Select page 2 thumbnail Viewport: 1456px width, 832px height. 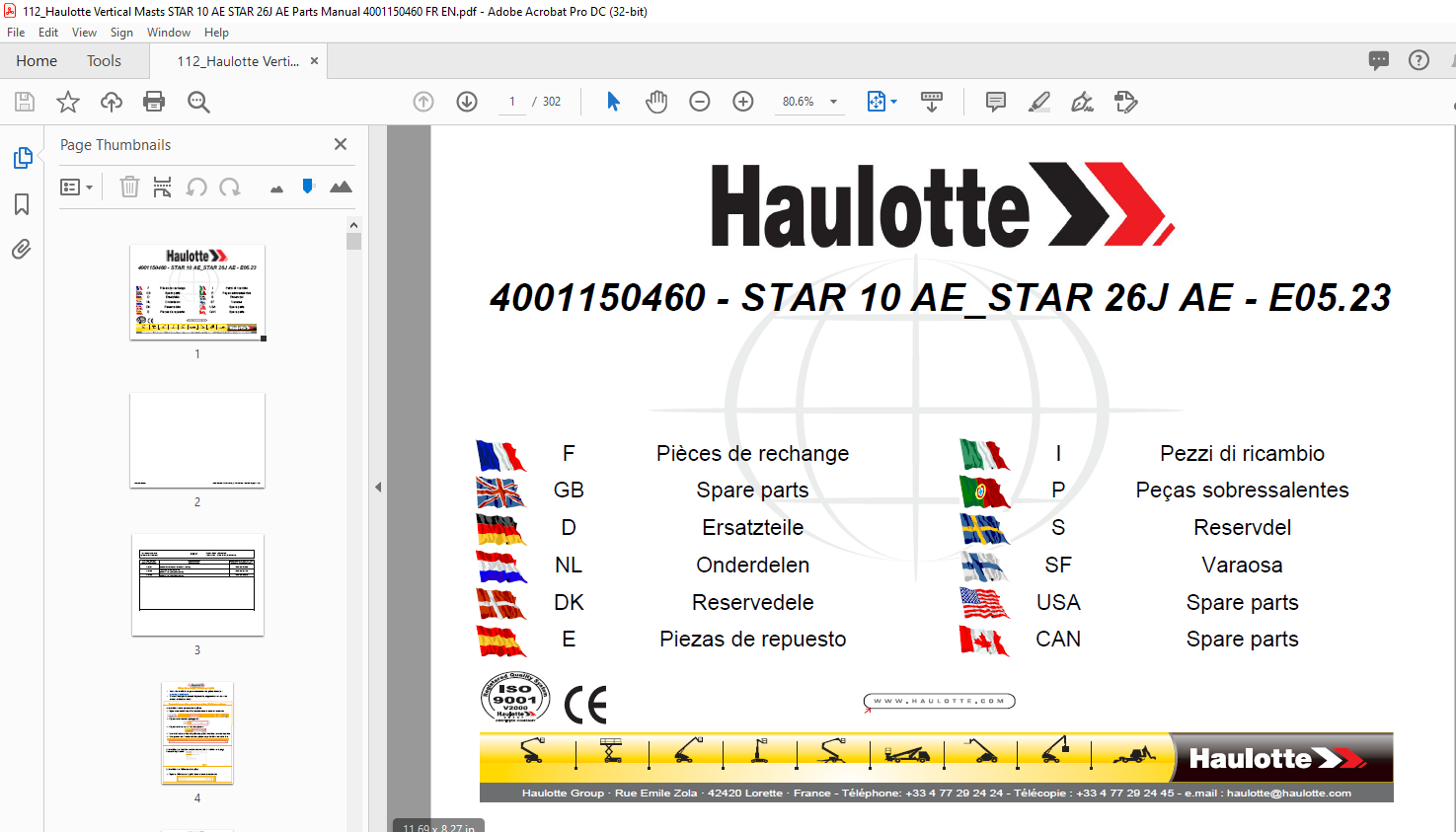click(x=197, y=440)
